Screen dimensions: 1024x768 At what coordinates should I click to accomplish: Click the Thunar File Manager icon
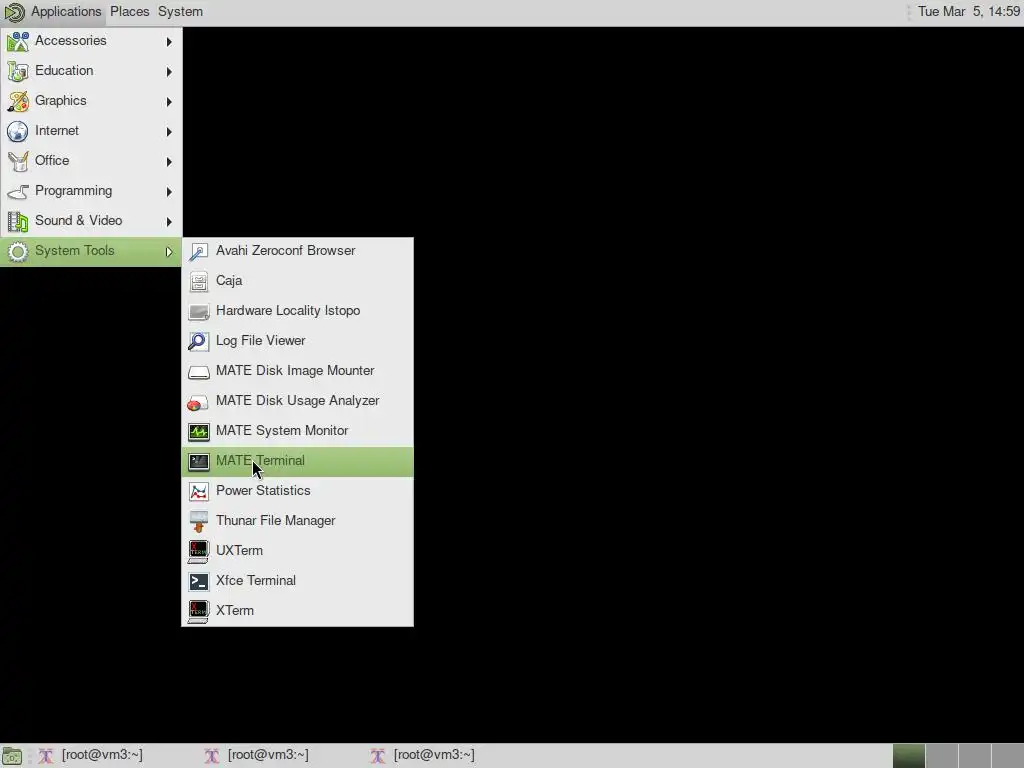(x=199, y=522)
